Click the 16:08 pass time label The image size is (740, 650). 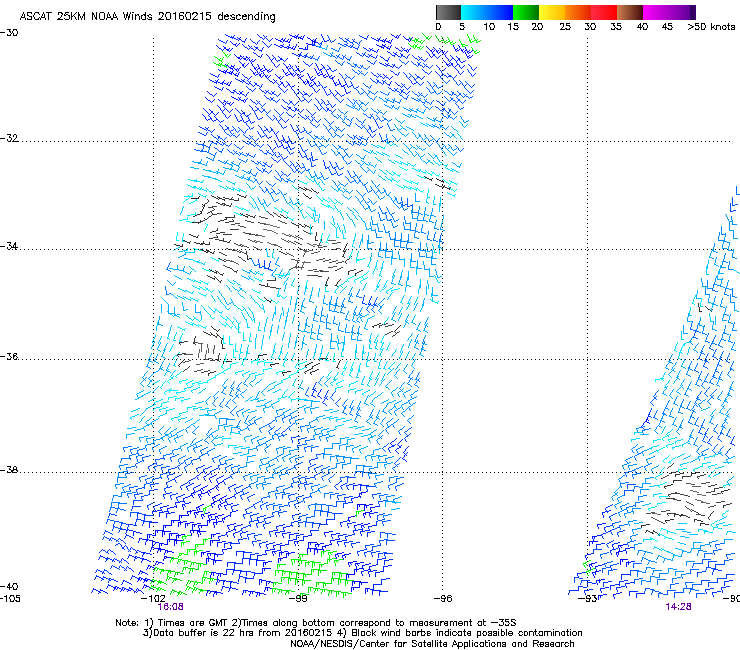tap(169, 607)
